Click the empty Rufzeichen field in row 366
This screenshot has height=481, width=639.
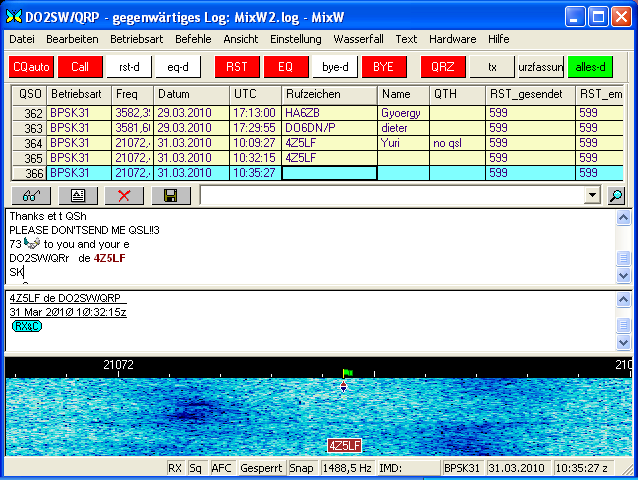tap(329, 173)
